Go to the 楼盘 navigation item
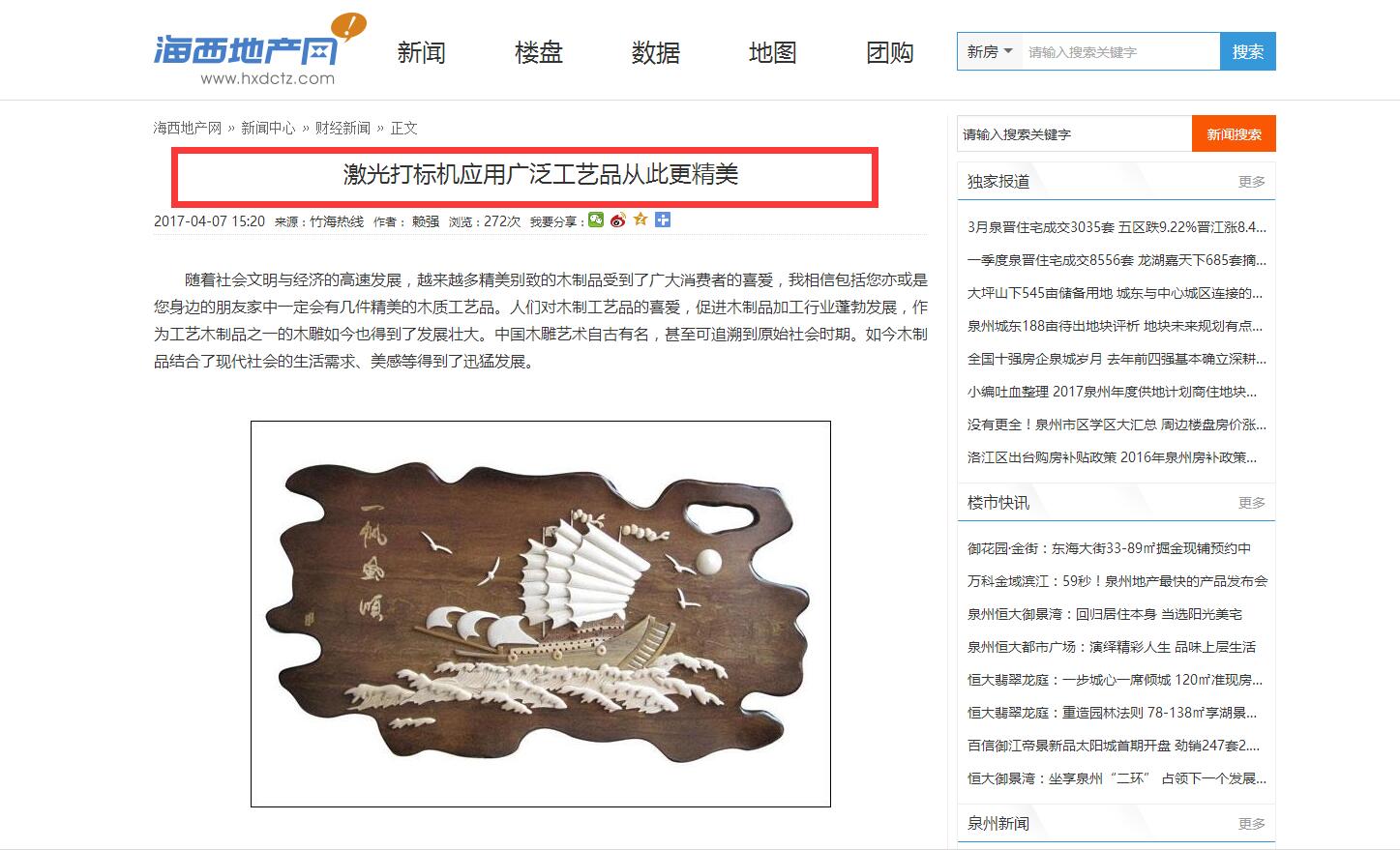Viewport: 1400px width, 850px height. click(539, 52)
